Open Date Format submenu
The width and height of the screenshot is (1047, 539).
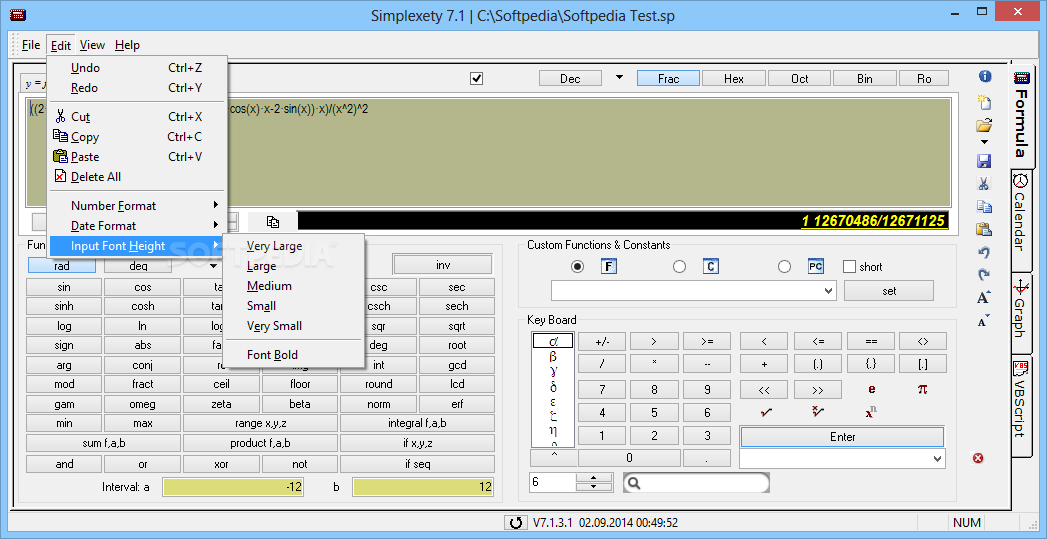coord(138,226)
